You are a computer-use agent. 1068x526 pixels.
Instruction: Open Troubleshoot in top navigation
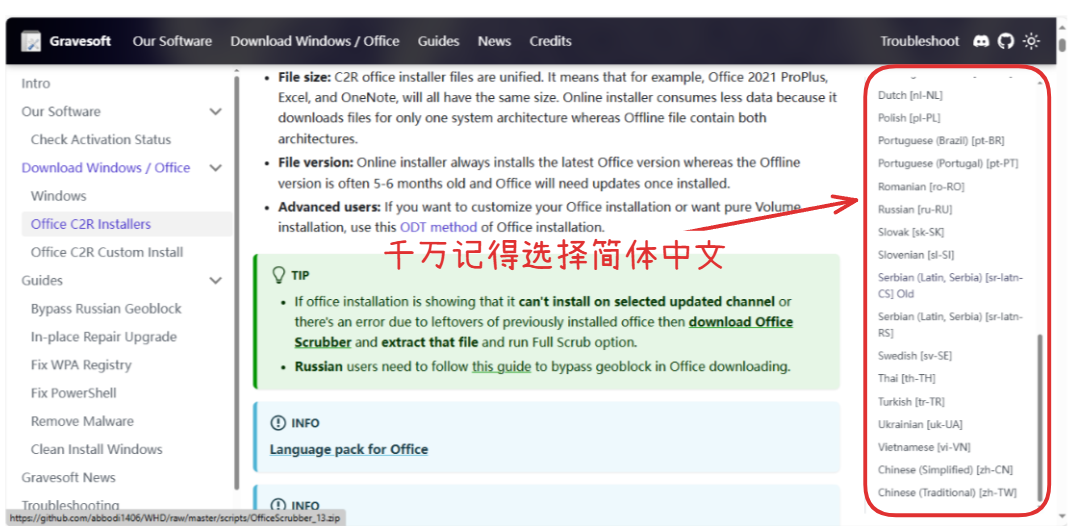pos(920,41)
